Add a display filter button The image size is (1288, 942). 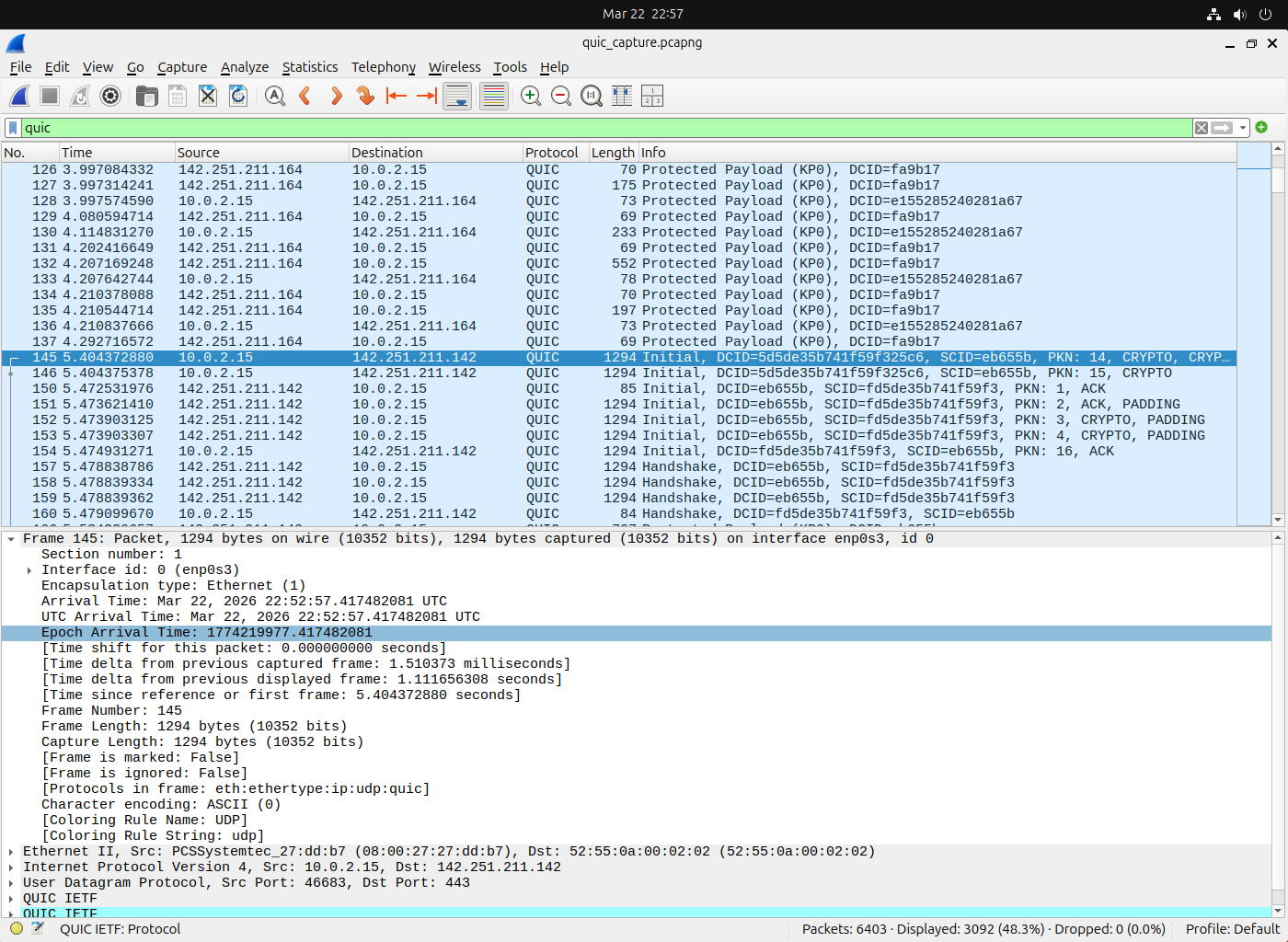click(1261, 127)
